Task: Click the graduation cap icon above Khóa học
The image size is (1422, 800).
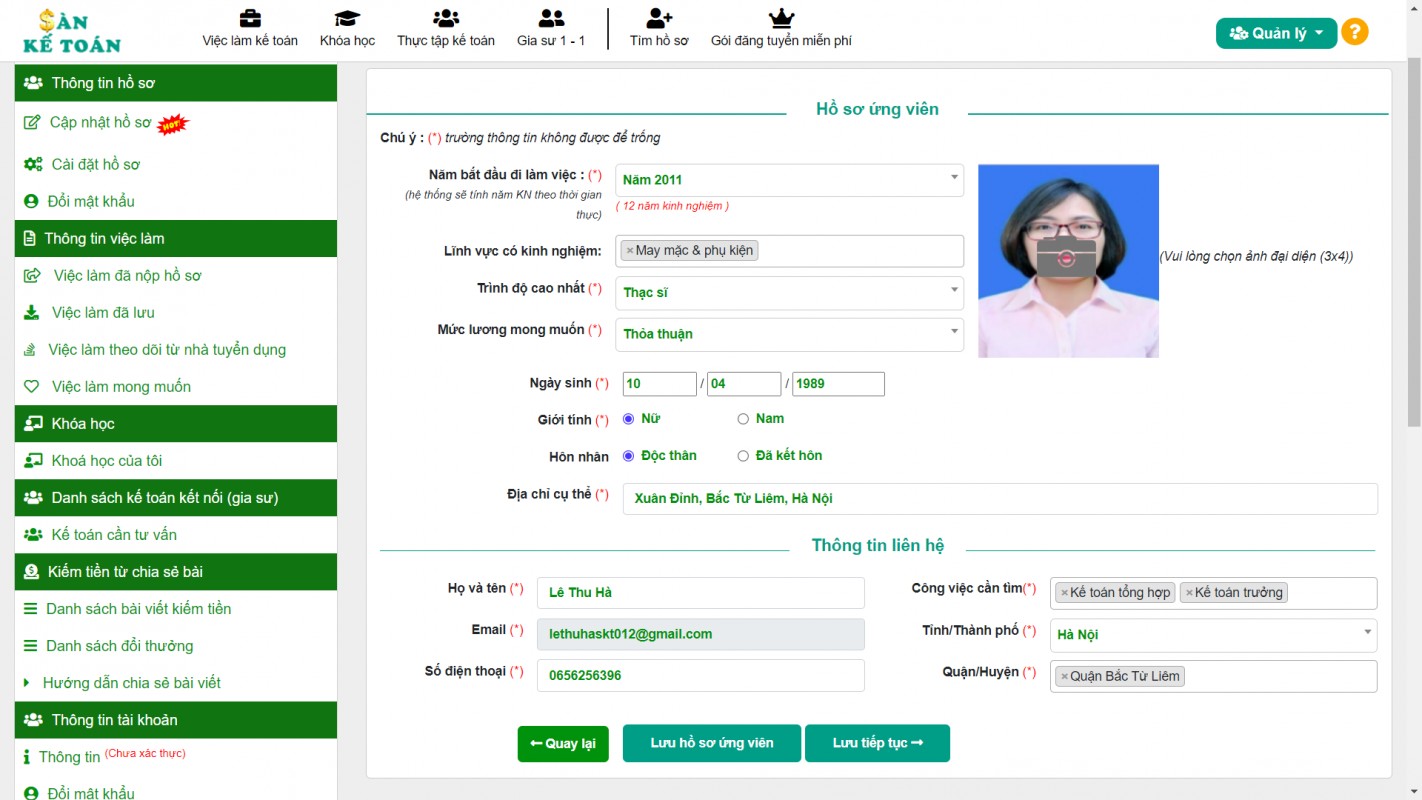Action: coord(347,18)
